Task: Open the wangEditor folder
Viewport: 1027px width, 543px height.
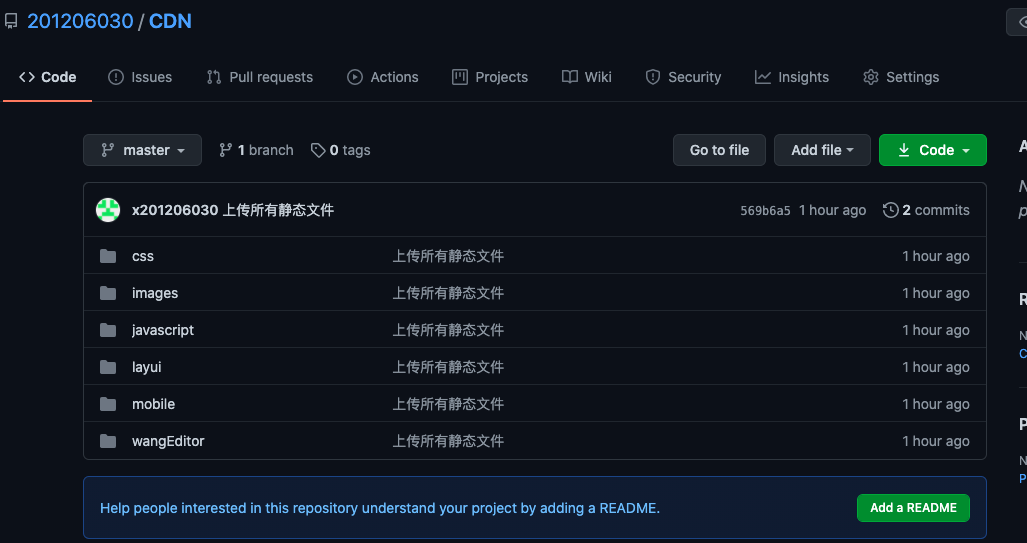Action: point(168,441)
